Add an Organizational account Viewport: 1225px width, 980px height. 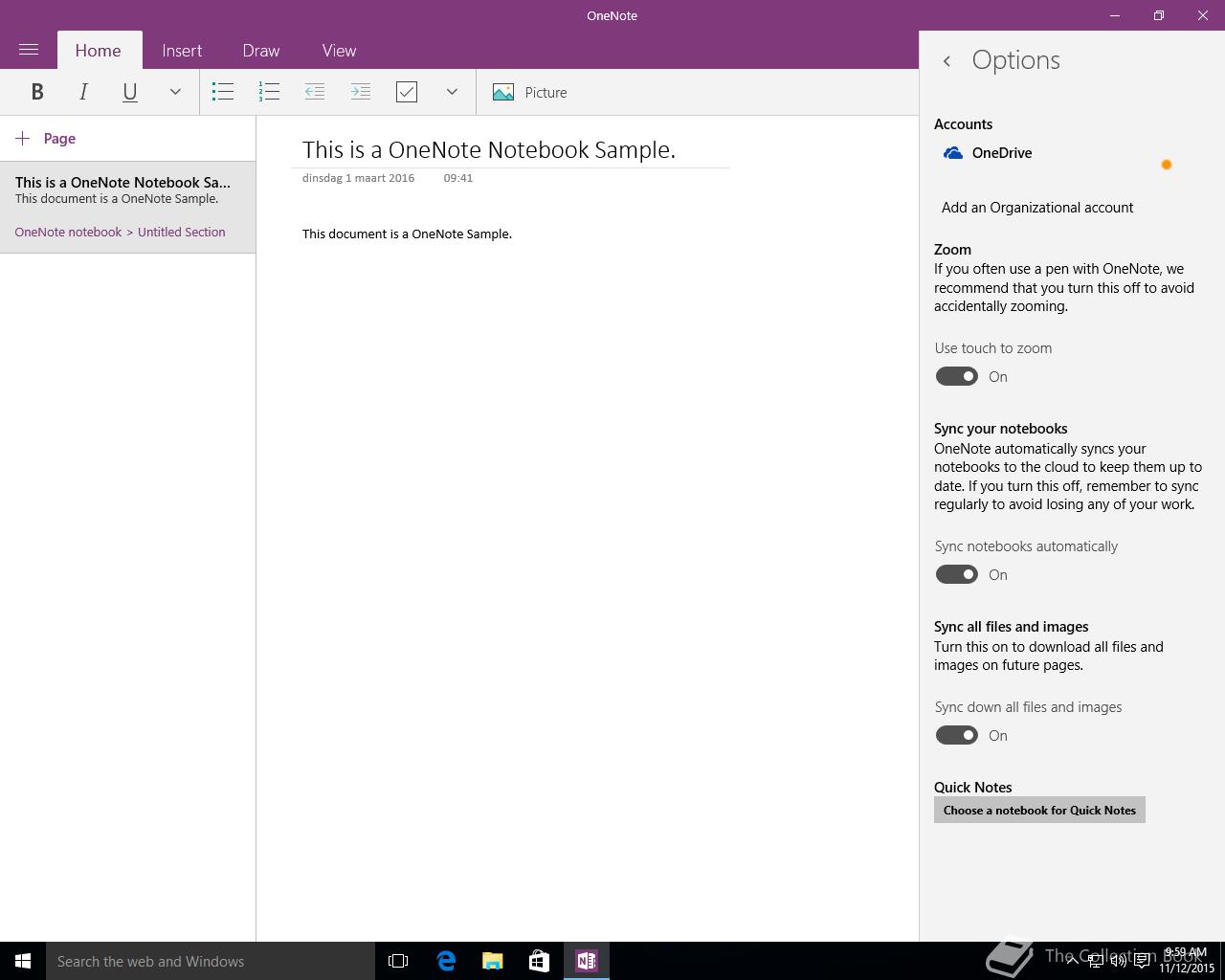(1037, 208)
